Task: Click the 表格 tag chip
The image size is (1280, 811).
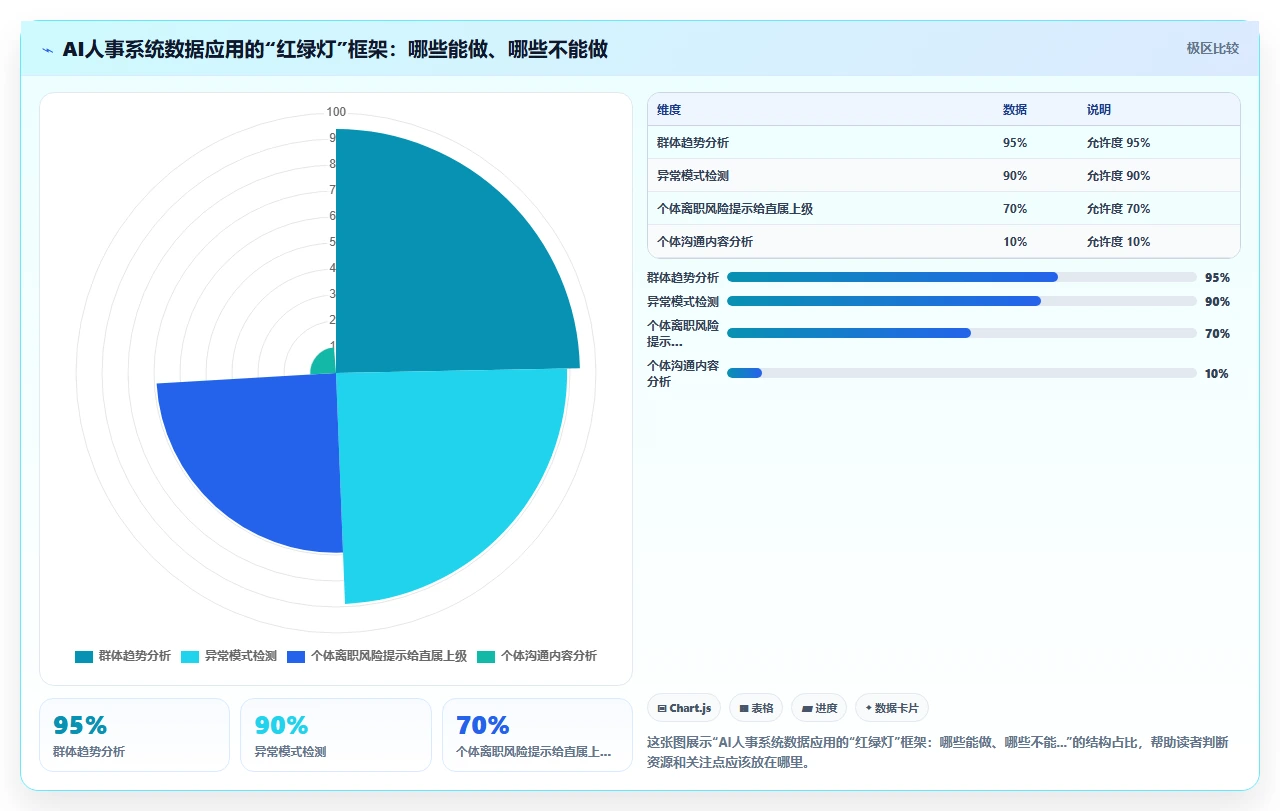Action: point(756,708)
